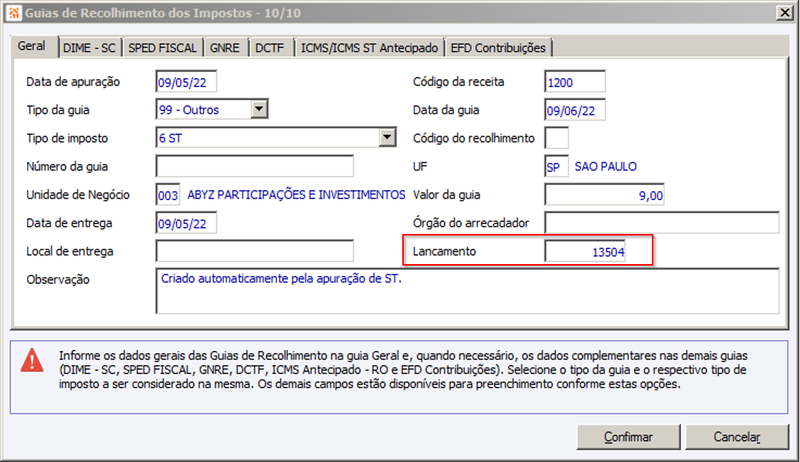Click the Tipo de imposto label
Viewport: 800px width, 462px height.
point(67,138)
